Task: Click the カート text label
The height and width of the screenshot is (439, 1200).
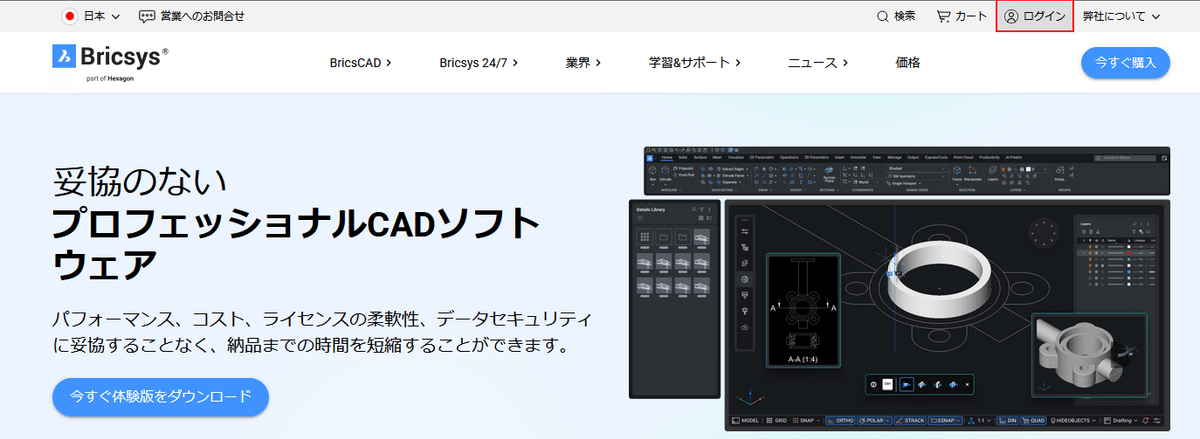Action: 971,16
